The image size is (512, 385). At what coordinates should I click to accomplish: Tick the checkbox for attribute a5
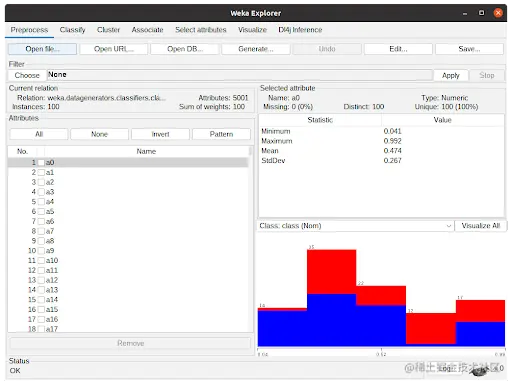coord(41,212)
